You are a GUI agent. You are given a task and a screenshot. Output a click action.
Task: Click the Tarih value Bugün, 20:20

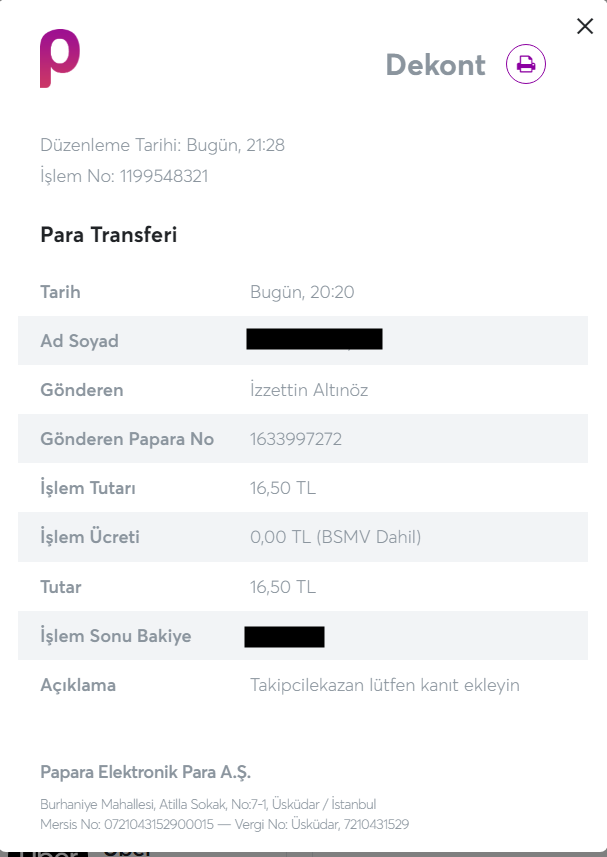[302, 292]
